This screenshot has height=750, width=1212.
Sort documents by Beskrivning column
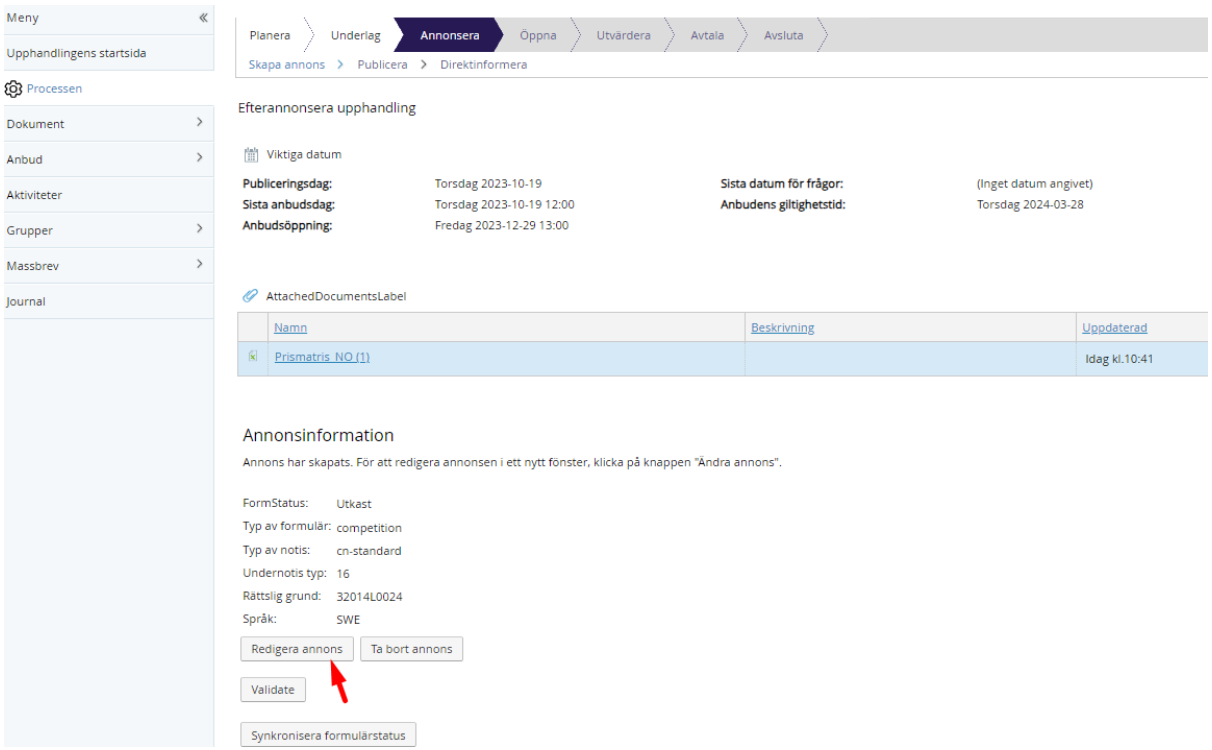[783, 328]
